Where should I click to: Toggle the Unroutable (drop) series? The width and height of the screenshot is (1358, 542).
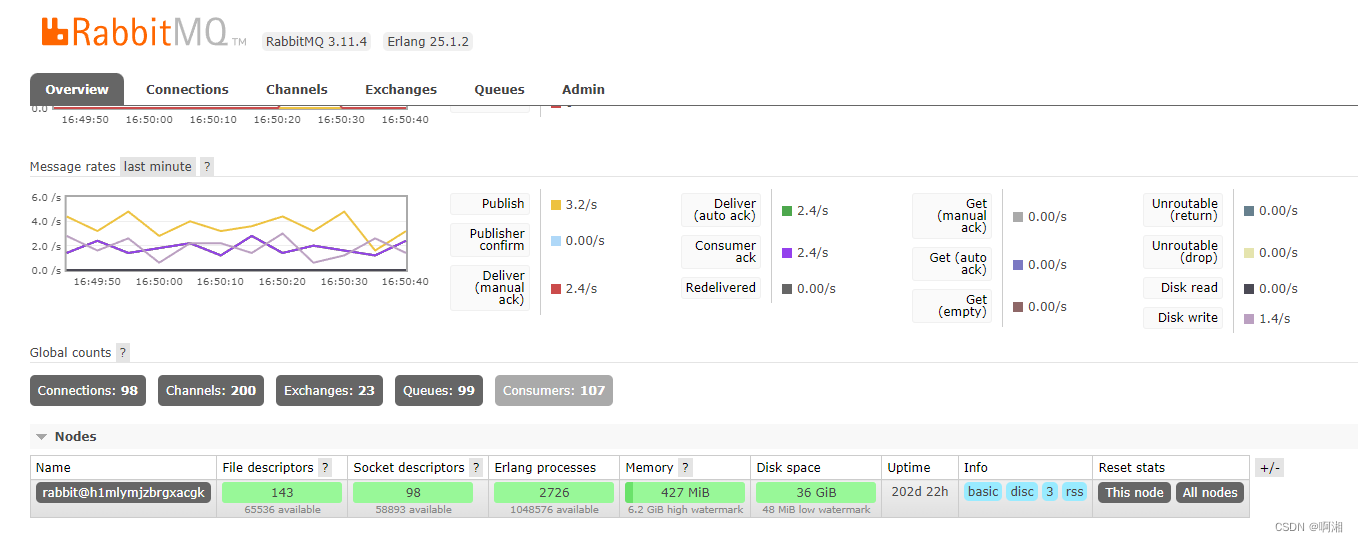click(1183, 252)
